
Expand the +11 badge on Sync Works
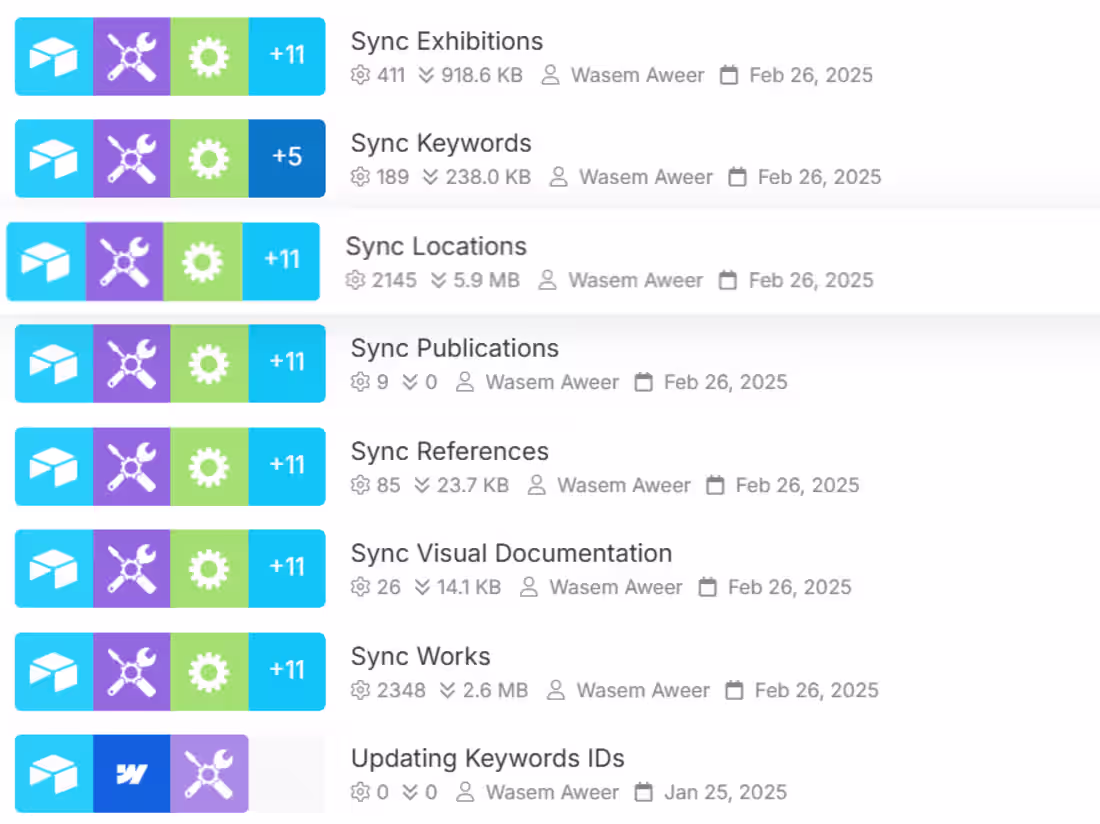(x=287, y=671)
